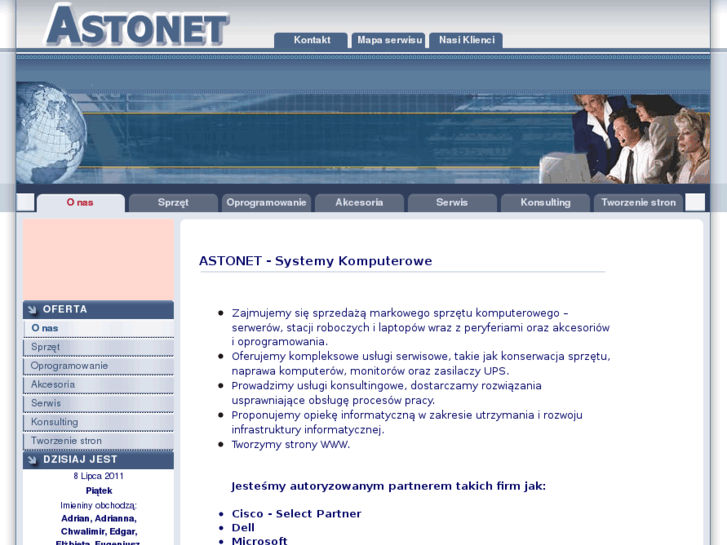Select the Tworzenie stron navigation tab
Image resolution: width=727 pixels, height=545 pixels.
638,203
